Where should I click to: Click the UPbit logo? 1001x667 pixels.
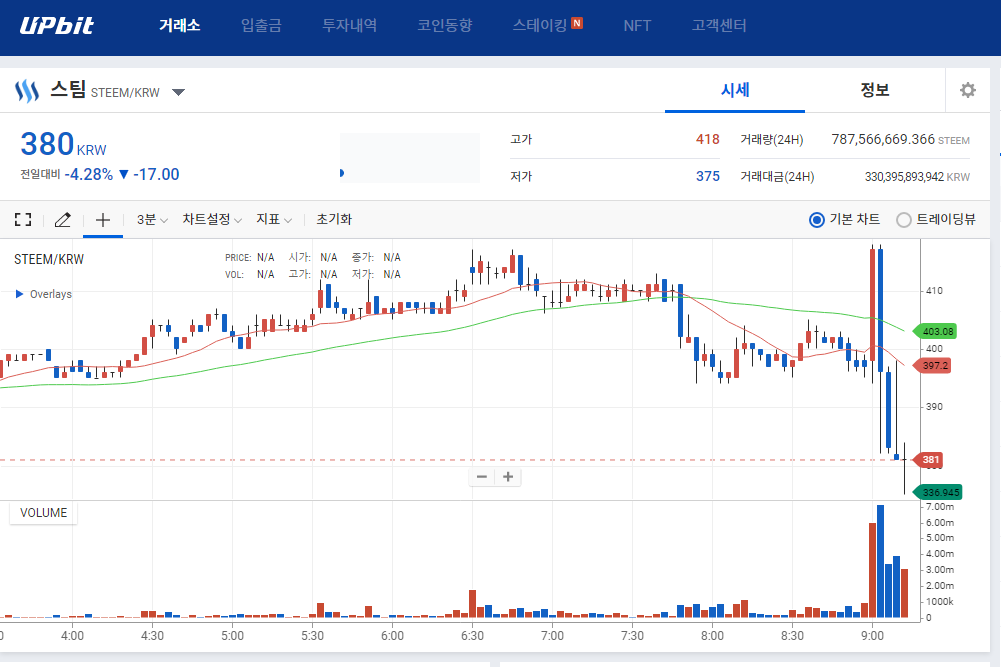(56, 26)
